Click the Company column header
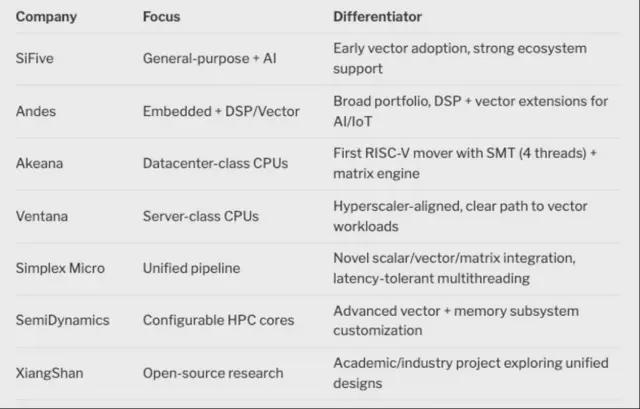Screen dimensions: 640x409 coord(46,18)
